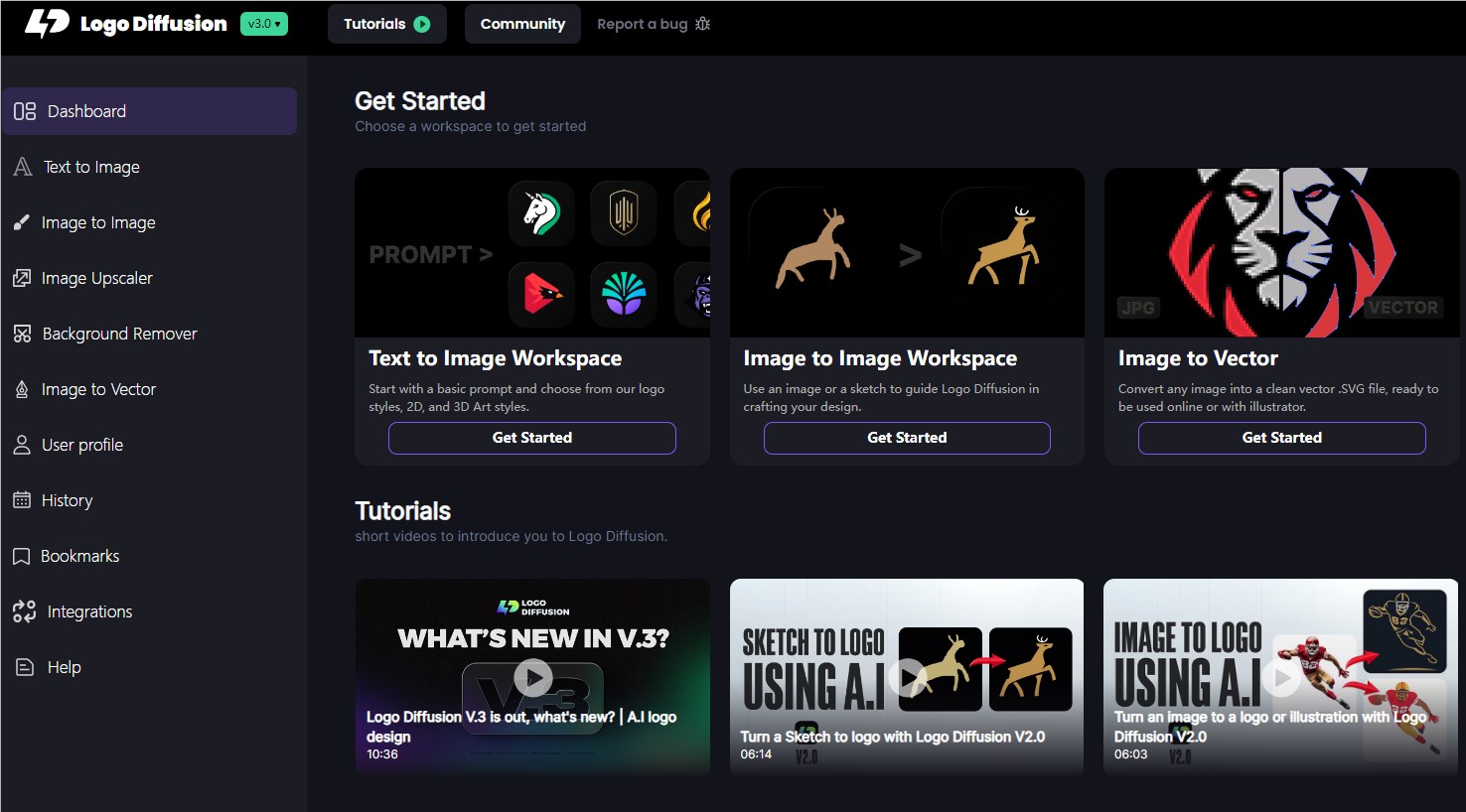Viewport: 1466px width, 812px height.
Task: Click the Report a bug link
Action: [x=653, y=24]
